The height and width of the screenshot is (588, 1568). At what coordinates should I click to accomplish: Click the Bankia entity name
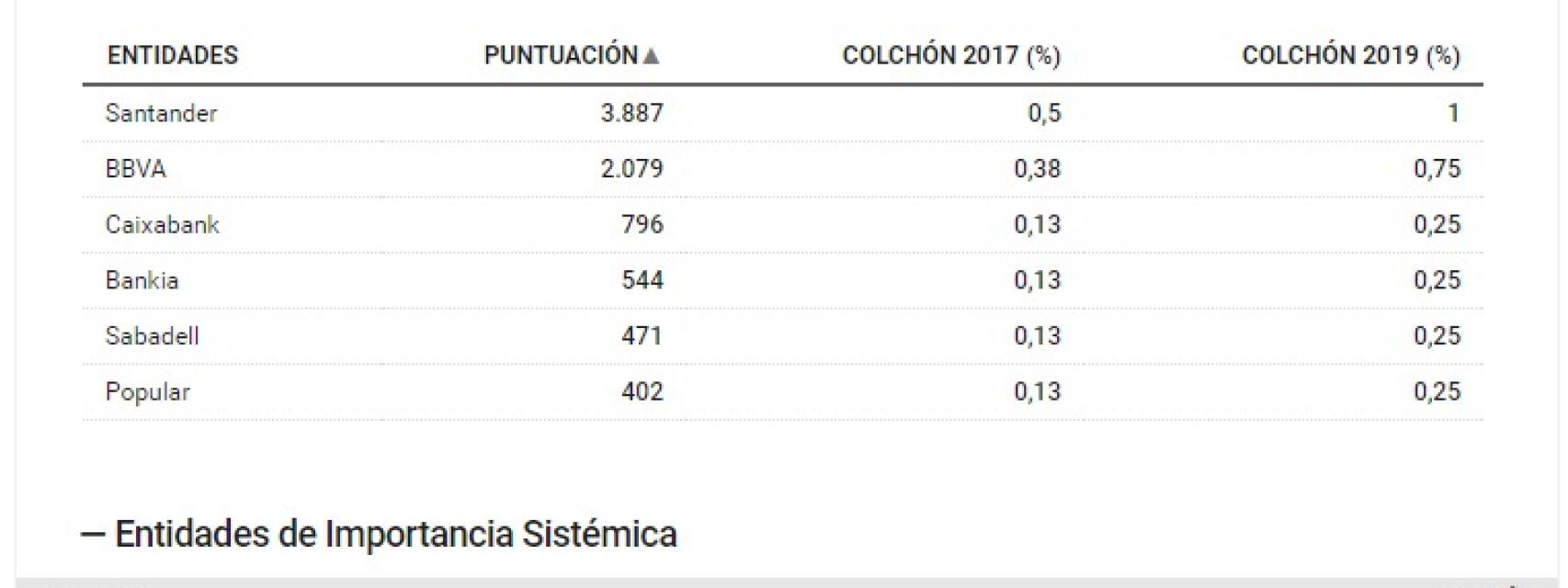pyautogui.click(x=142, y=280)
